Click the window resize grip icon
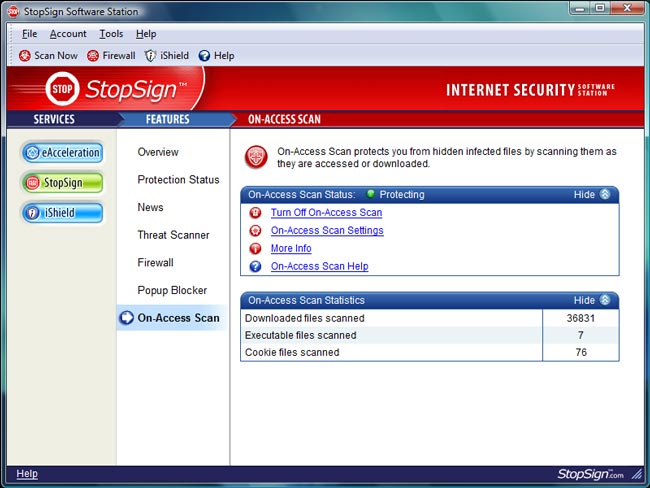Viewport: 650px width, 488px height. [637, 474]
